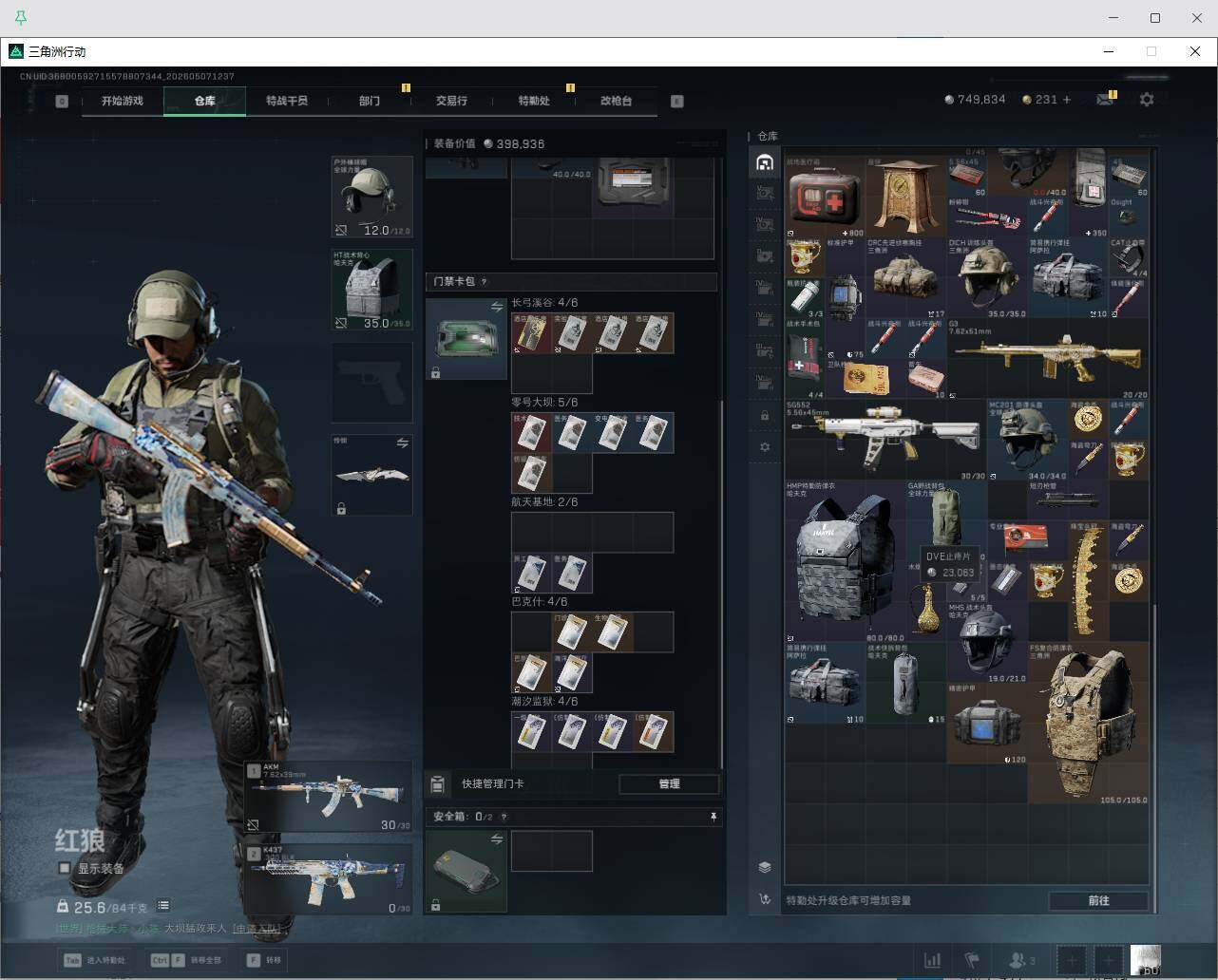Click the 管理 access card button

pyautogui.click(x=669, y=783)
